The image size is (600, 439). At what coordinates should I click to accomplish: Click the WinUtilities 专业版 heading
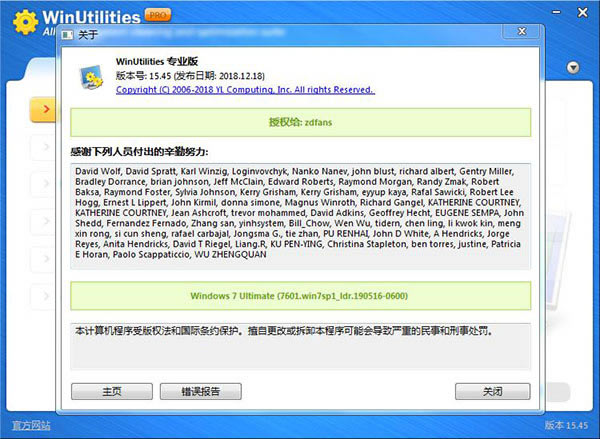[157, 61]
